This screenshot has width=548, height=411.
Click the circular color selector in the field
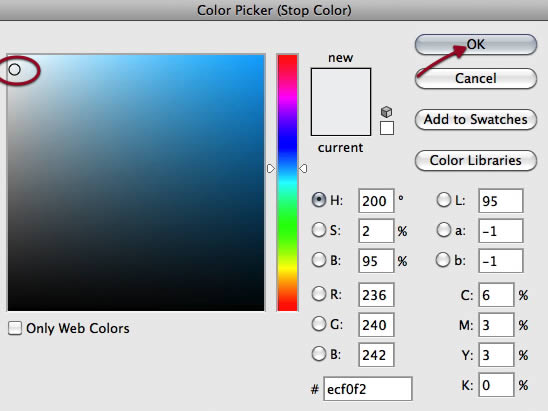click(x=15, y=70)
